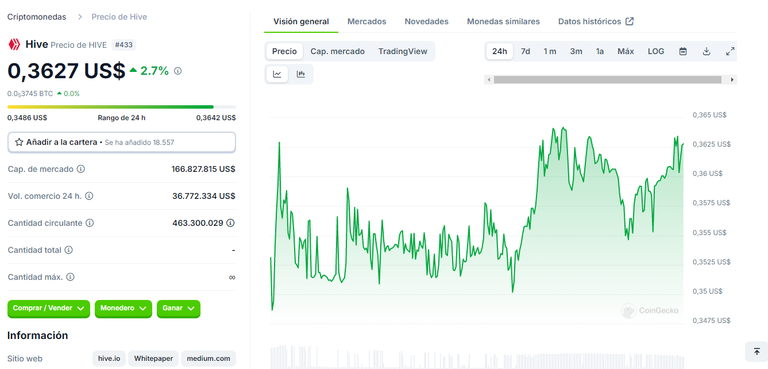Click the 0,3627 US$ price
This screenshot has width=768, height=369.
tap(66, 71)
